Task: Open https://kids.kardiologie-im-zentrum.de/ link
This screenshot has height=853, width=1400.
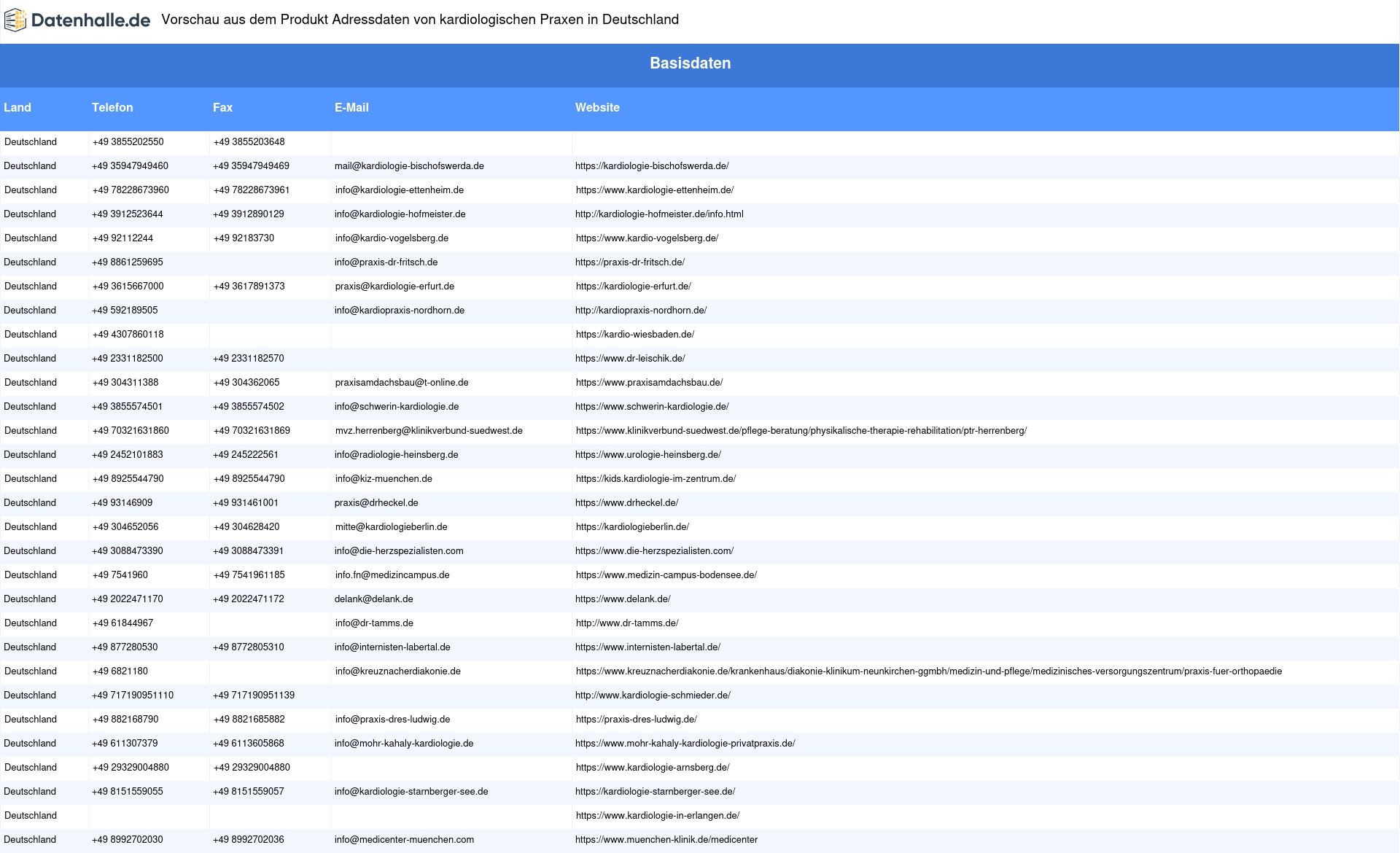Action: tap(656, 479)
